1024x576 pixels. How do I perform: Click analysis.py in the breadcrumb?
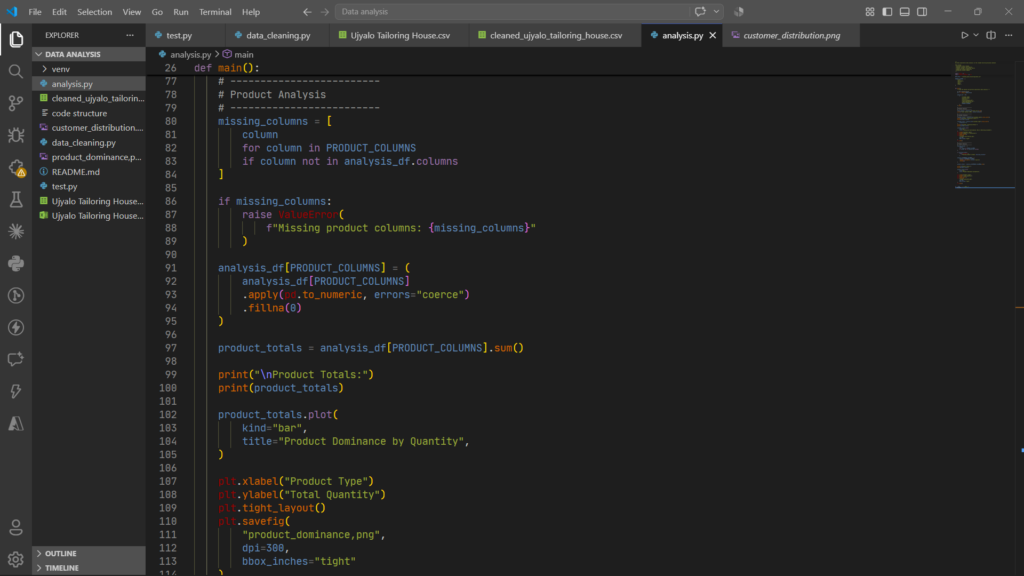click(x=190, y=54)
